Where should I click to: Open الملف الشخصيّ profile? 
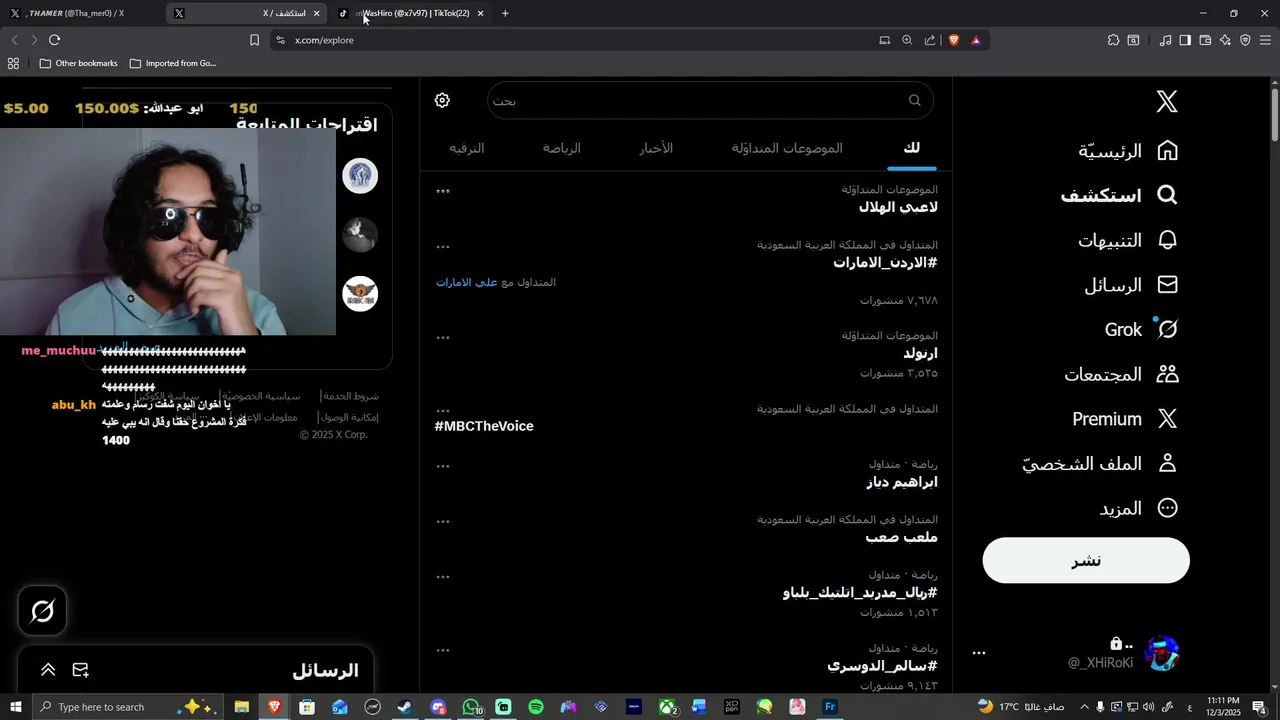[1100, 463]
